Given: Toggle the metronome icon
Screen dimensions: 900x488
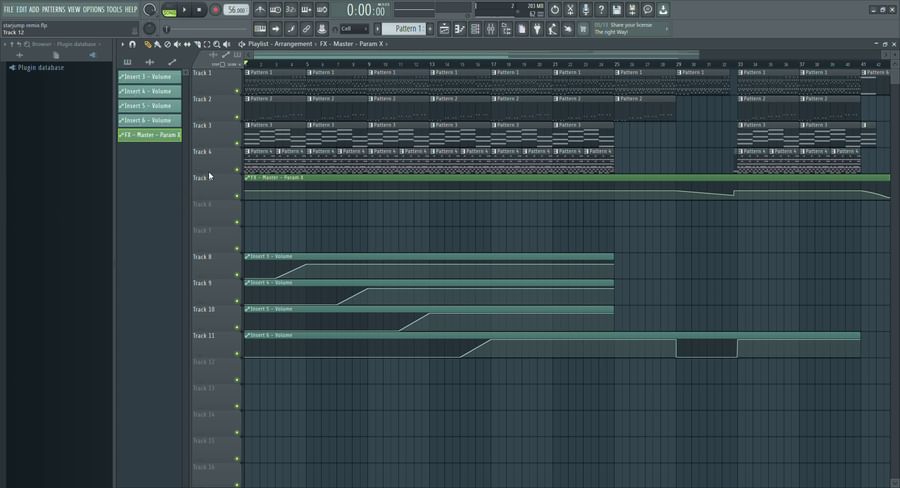Looking at the screenshot, I should [x=260, y=10].
